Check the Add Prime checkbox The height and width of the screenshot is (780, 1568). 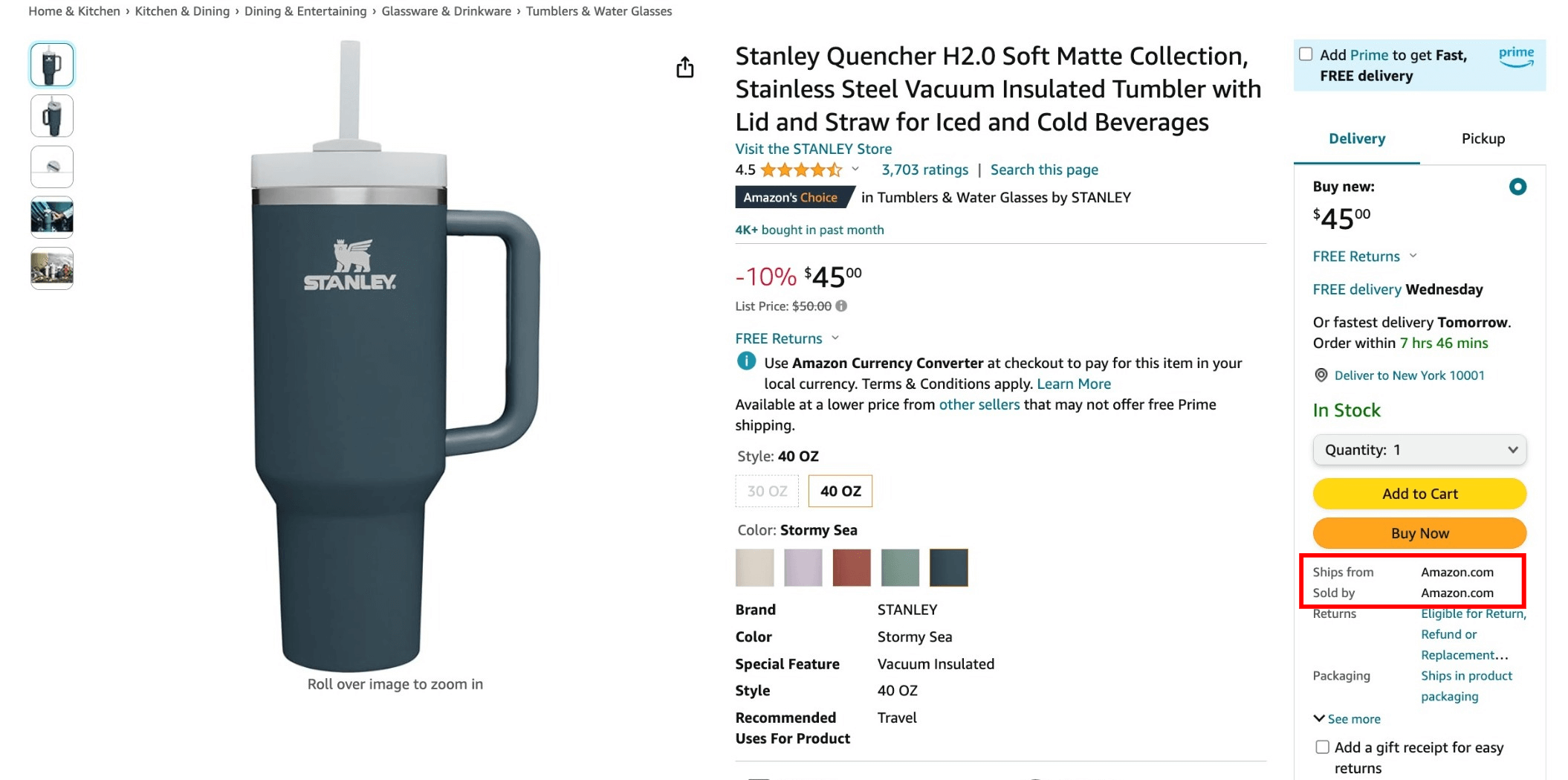coord(1306,54)
